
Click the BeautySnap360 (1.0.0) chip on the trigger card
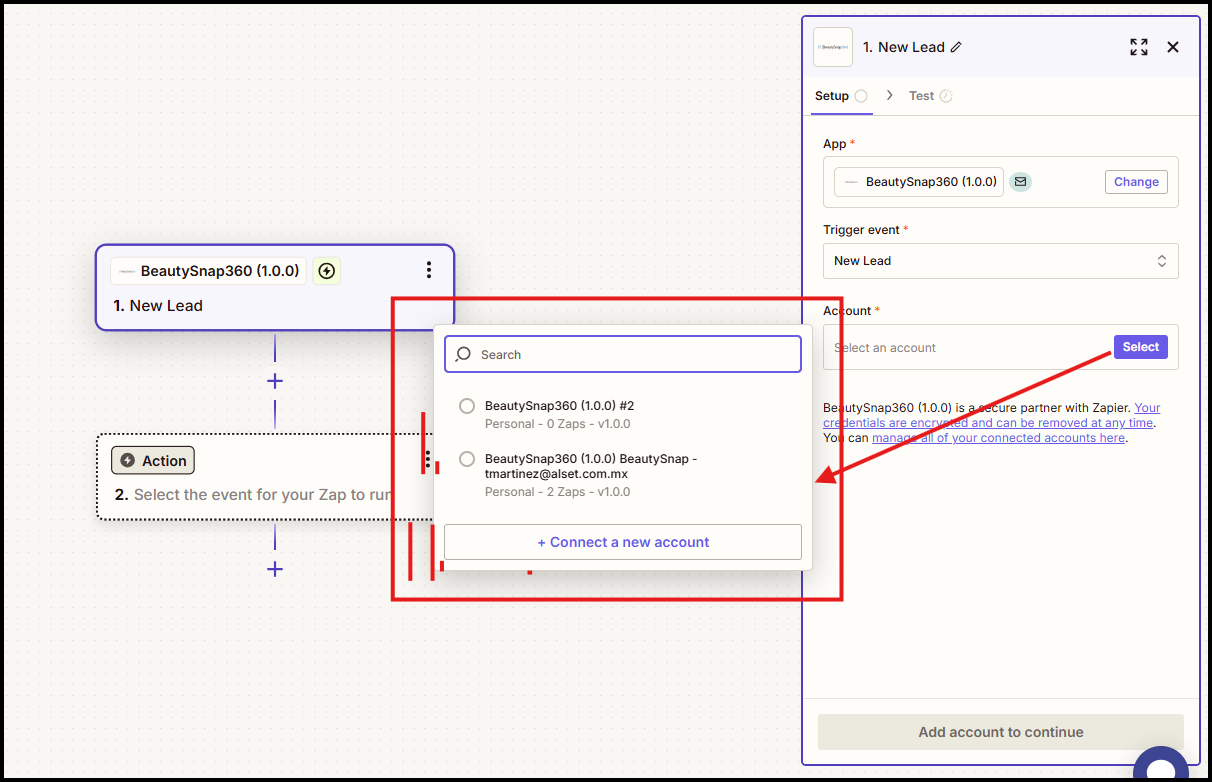click(209, 271)
